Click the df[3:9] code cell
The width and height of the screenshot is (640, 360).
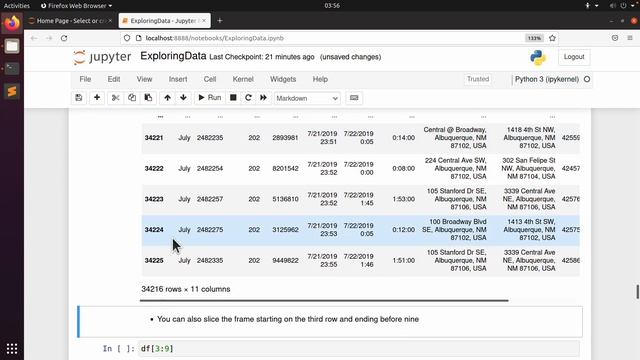pyautogui.click(x=358, y=349)
